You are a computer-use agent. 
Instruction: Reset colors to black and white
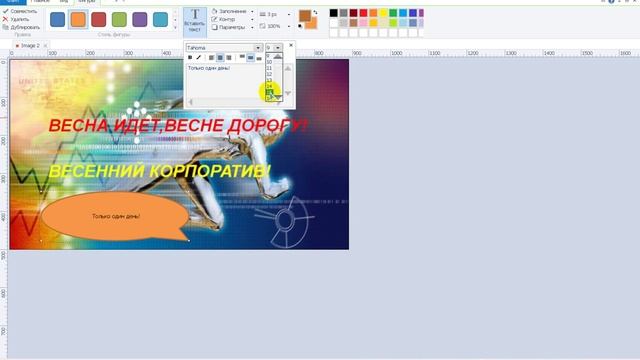coord(300,26)
